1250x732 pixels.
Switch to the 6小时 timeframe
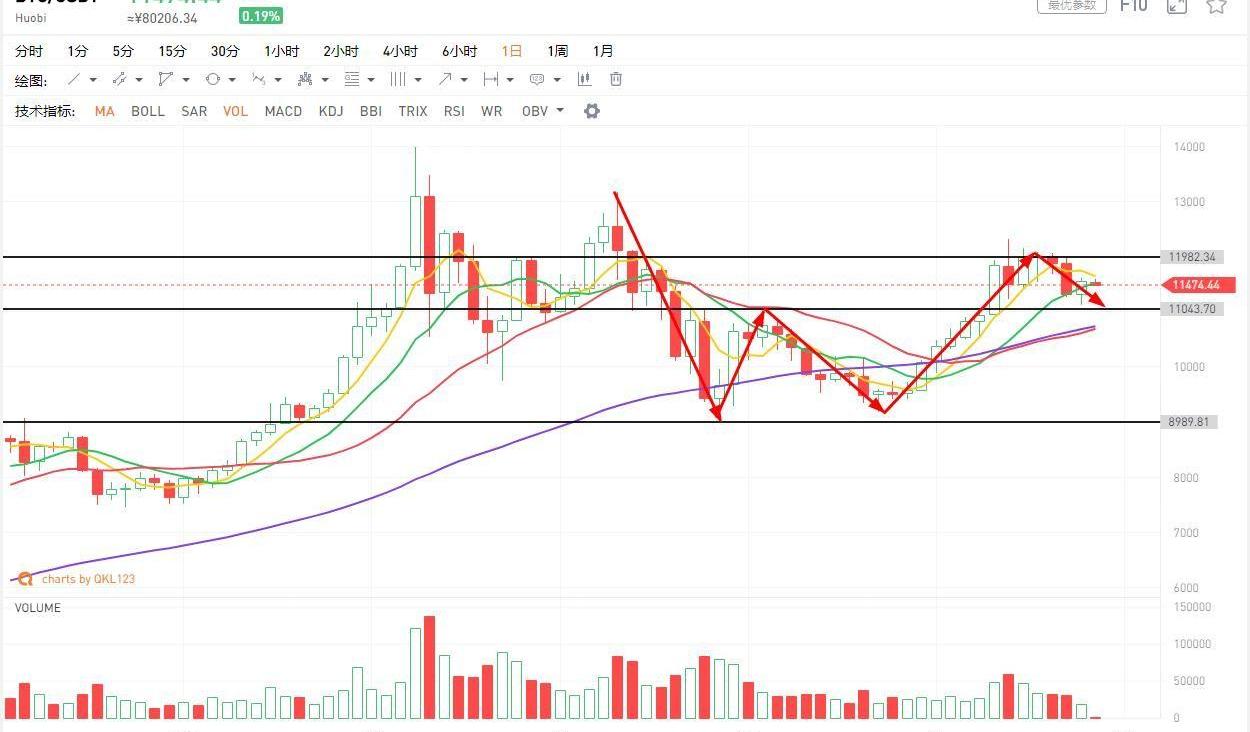459,51
